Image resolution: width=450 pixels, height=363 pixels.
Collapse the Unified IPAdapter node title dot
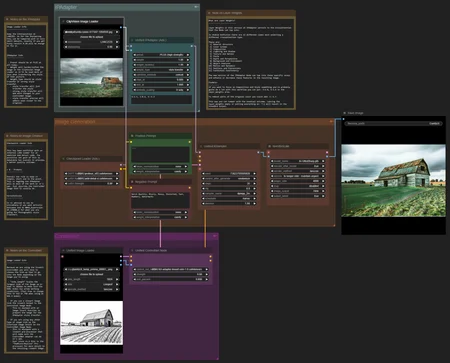click(x=132, y=40)
